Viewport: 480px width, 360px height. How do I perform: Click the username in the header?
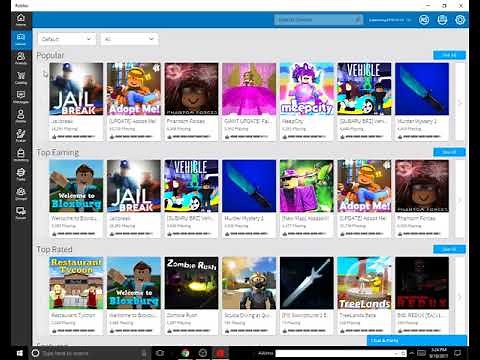pyautogui.click(x=389, y=20)
